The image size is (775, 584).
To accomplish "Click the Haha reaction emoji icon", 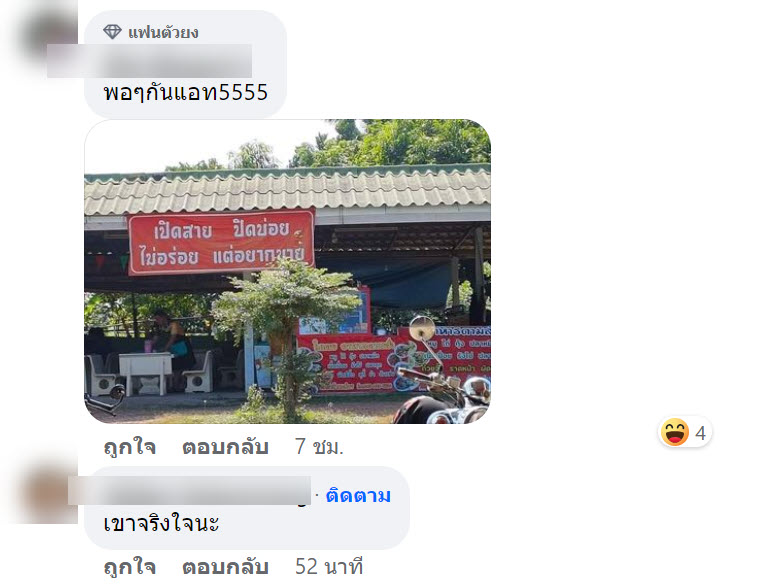I will click(x=675, y=432).
